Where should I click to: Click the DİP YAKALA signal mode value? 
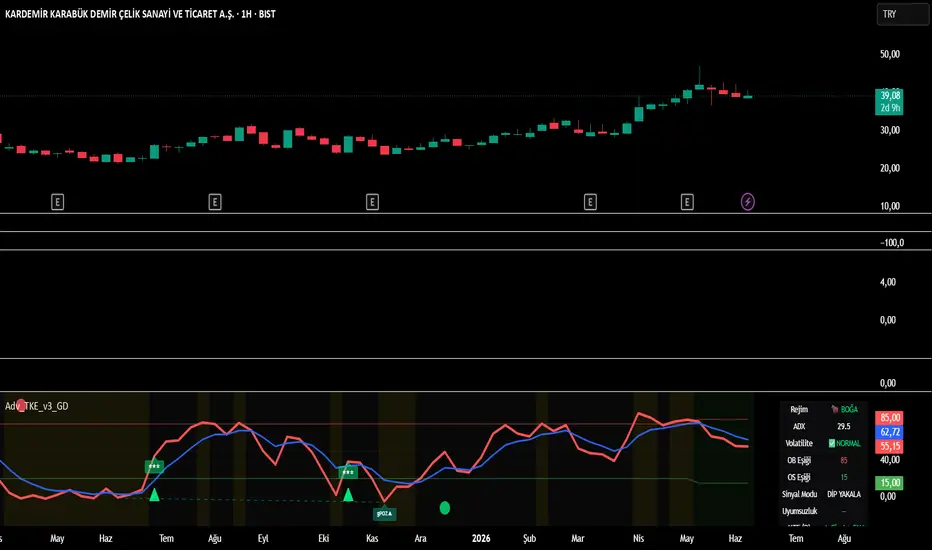(x=843, y=495)
